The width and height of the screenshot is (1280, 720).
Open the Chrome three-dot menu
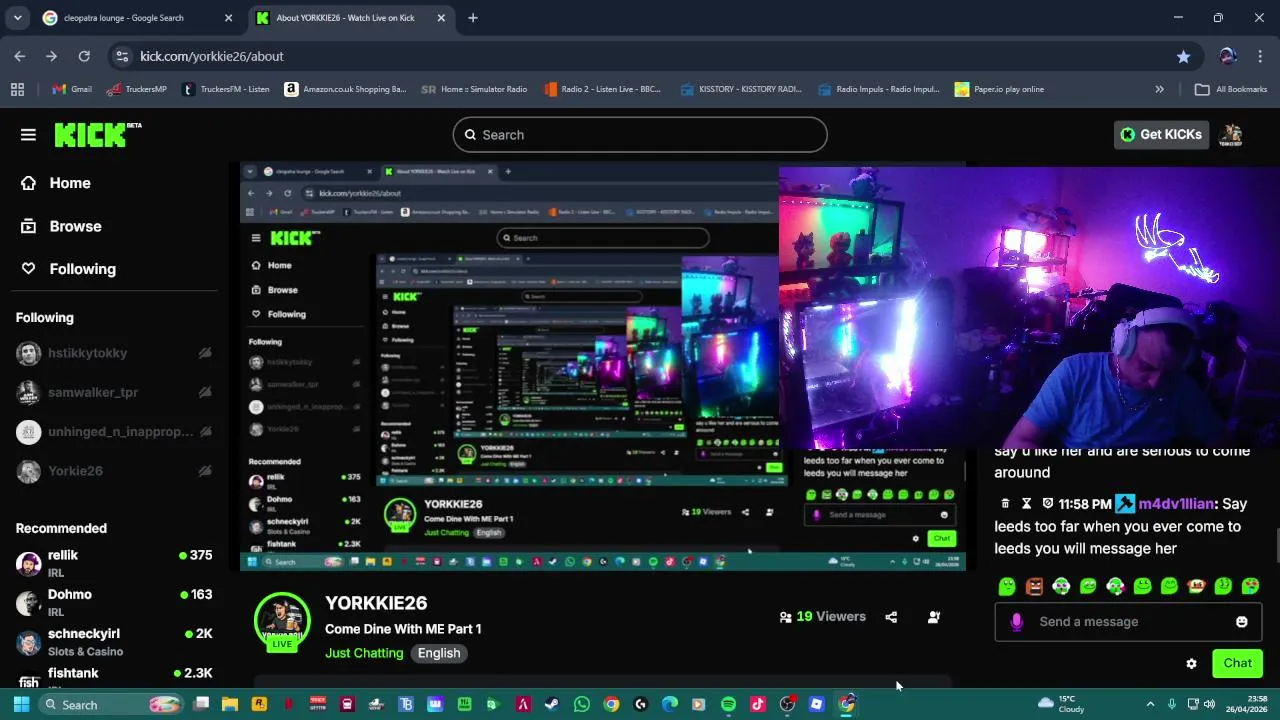tap(1260, 56)
